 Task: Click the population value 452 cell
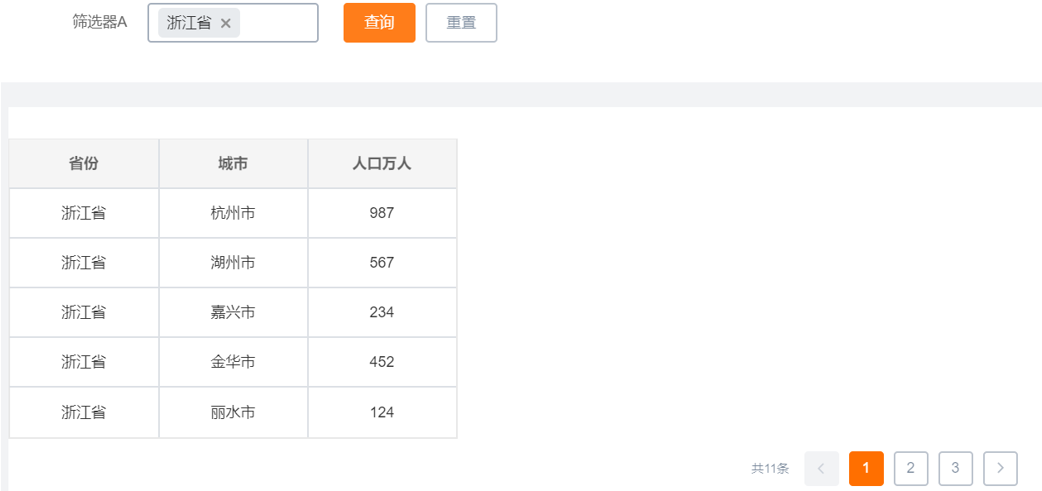pyautogui.click(x=382, y=362)
